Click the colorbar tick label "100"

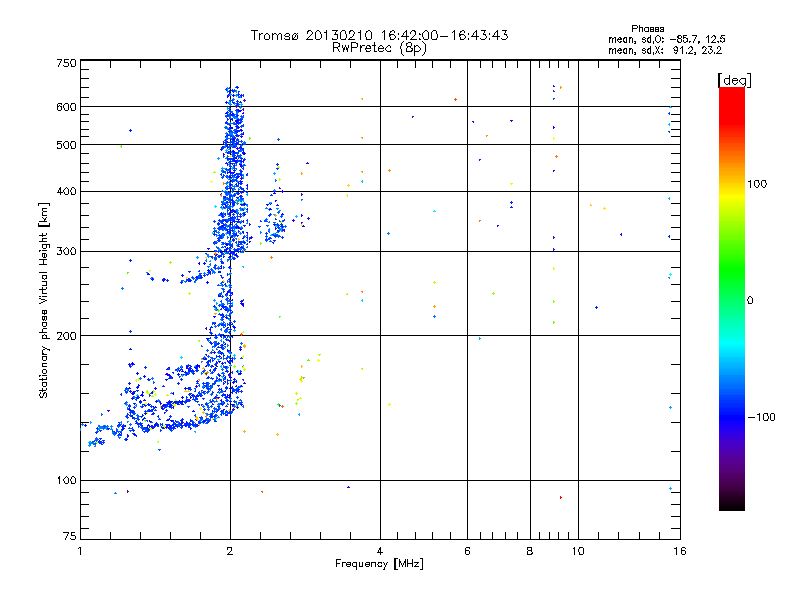point(757,184)
